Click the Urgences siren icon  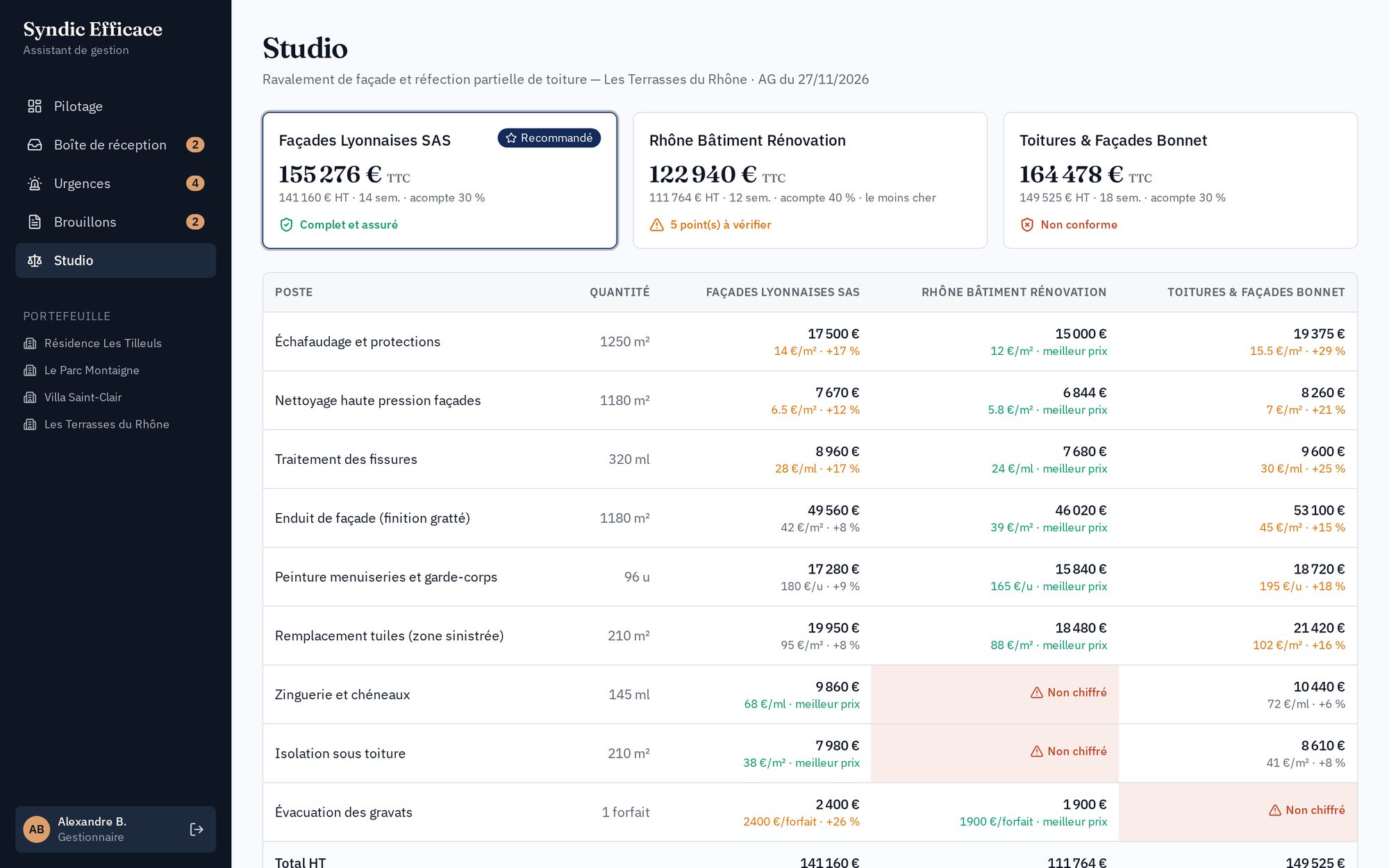(35, 183)
